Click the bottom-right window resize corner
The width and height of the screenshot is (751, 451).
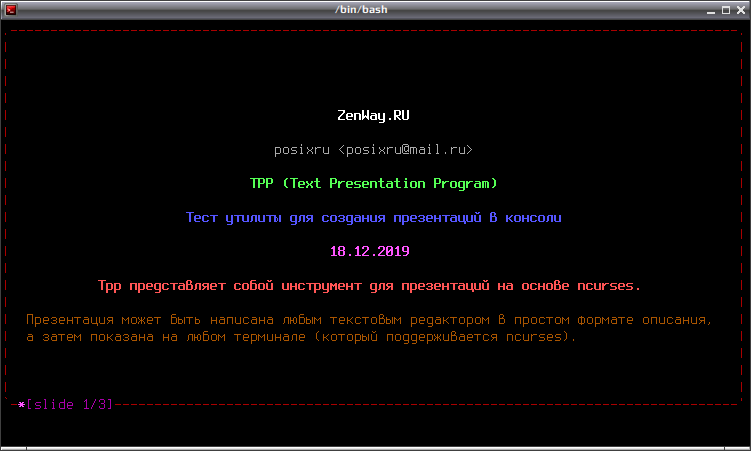point(746,447)
